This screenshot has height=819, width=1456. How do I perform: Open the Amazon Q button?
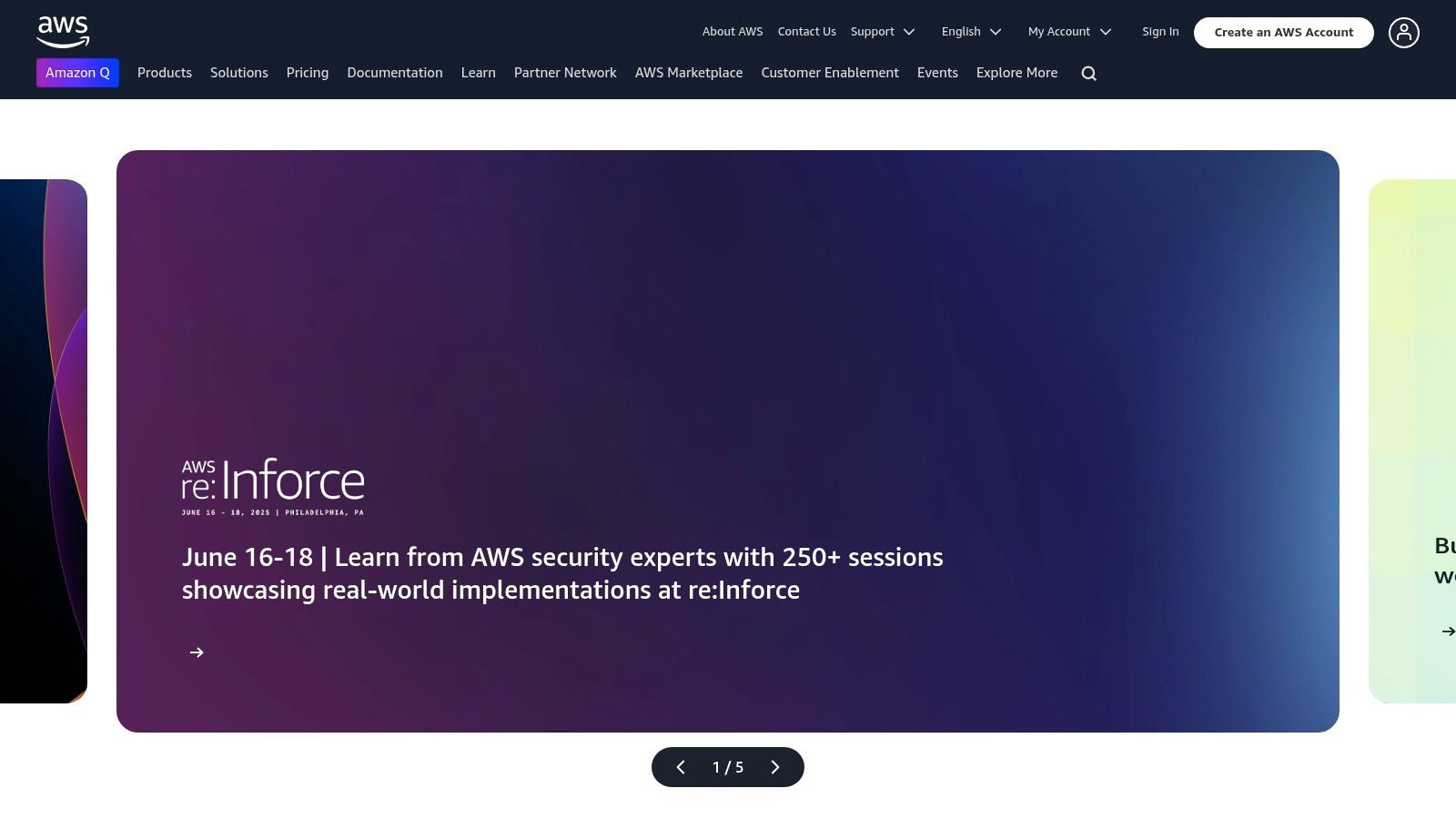tap(77, 73)
